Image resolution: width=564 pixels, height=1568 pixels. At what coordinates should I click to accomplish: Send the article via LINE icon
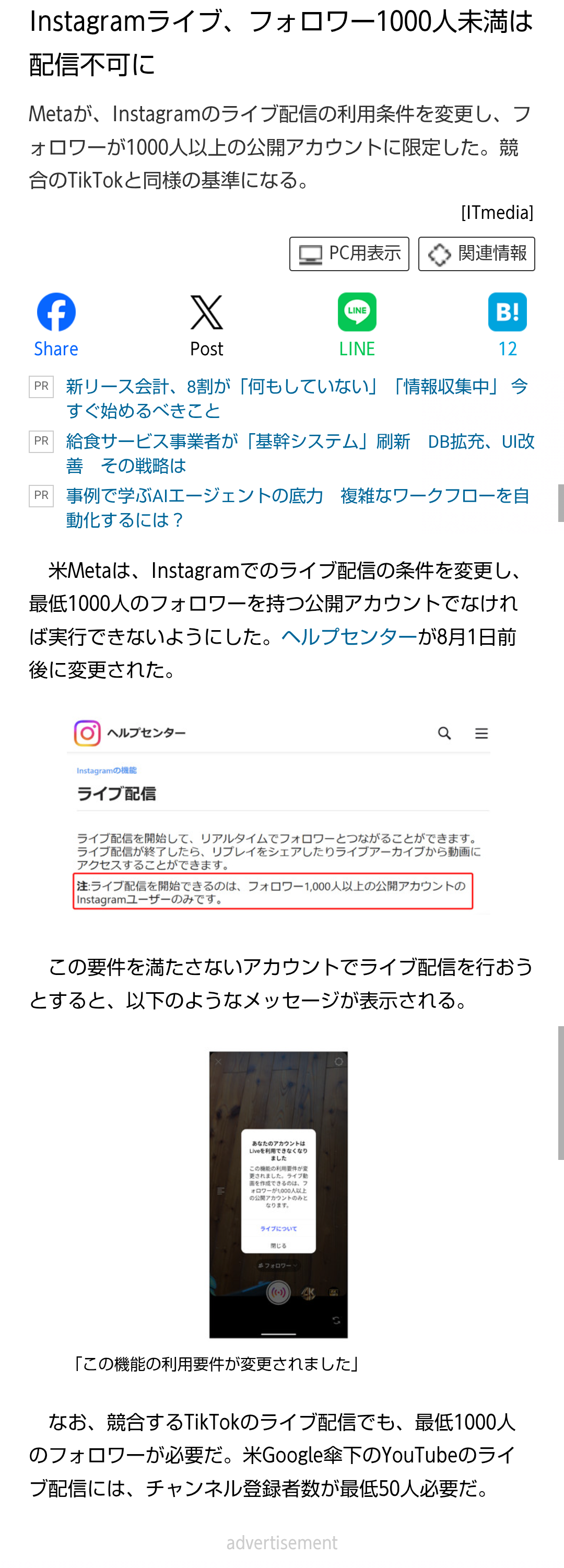point(357,312)
